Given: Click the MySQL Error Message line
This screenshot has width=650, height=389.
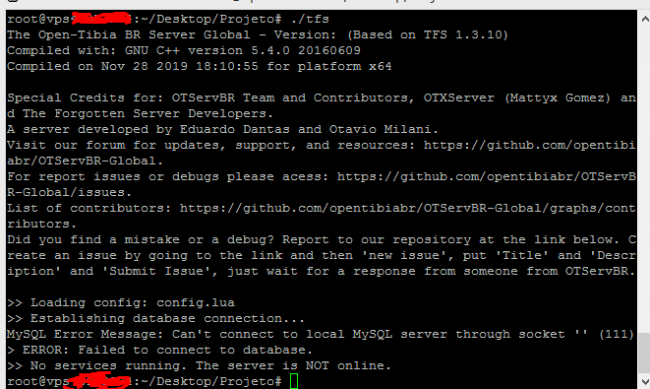Looking at the screenshot, I should [320, 334].
